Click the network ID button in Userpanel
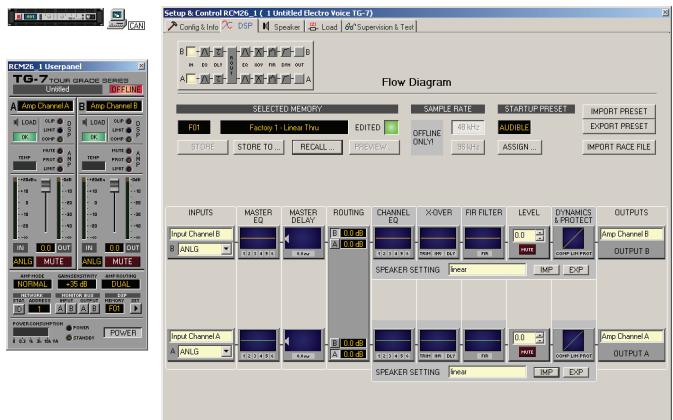This screenshot has width=673, height=420. [x=18, y=308]
